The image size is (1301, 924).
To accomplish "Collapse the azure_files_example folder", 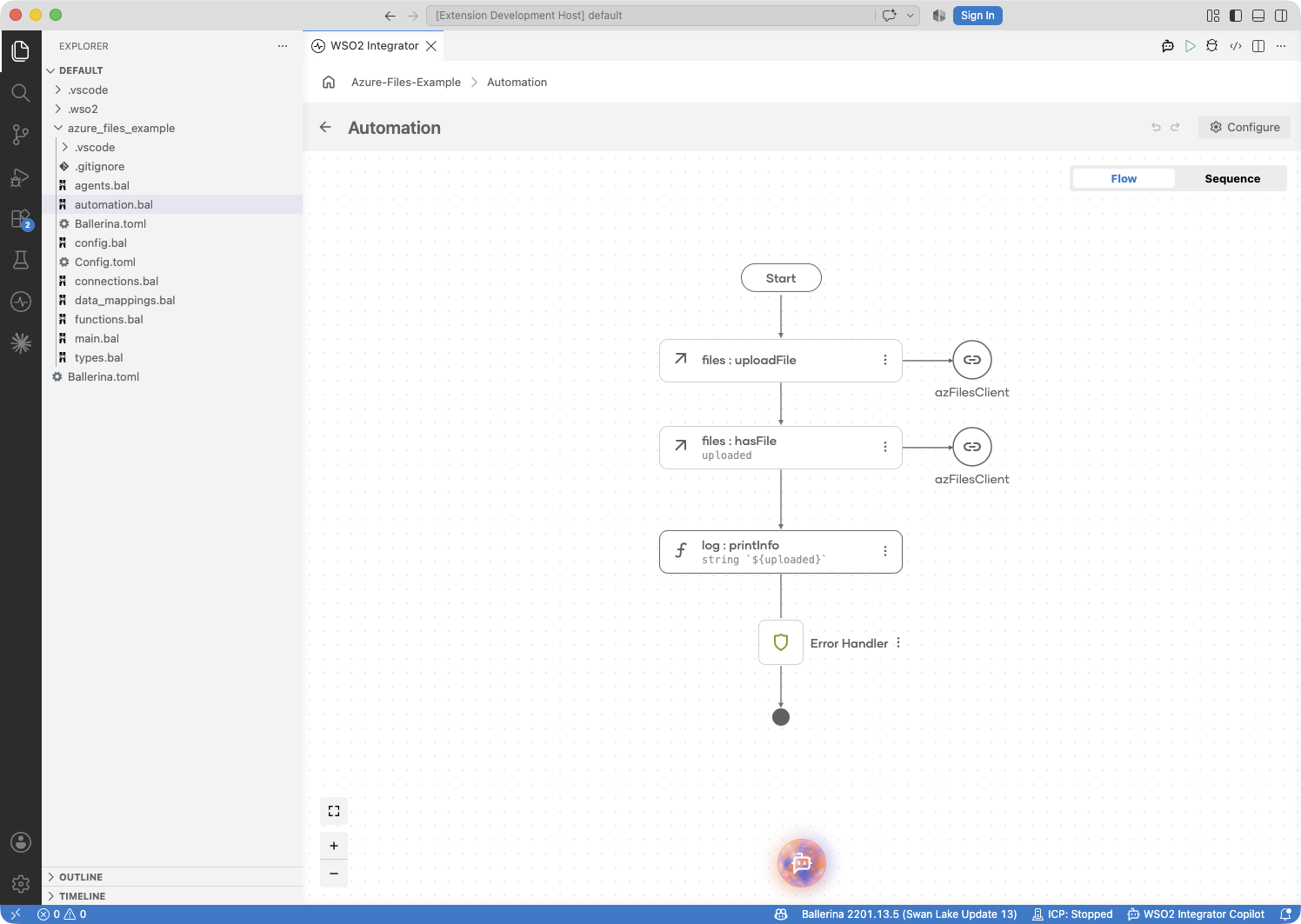I will (172, 128).
